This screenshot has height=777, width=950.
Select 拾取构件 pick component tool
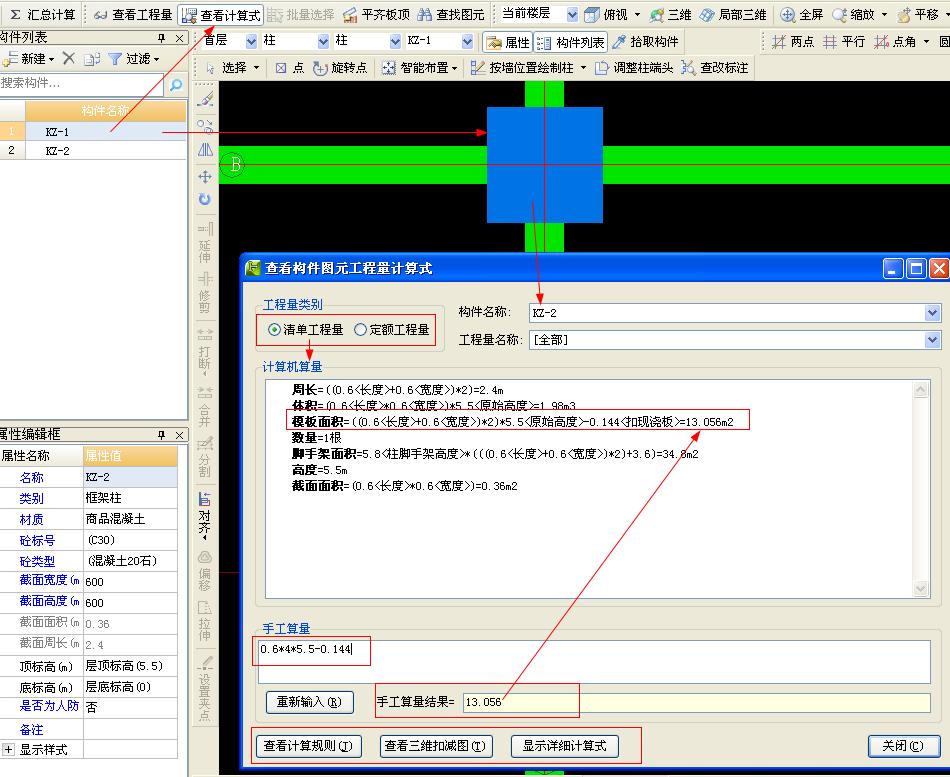coord(645,42)
